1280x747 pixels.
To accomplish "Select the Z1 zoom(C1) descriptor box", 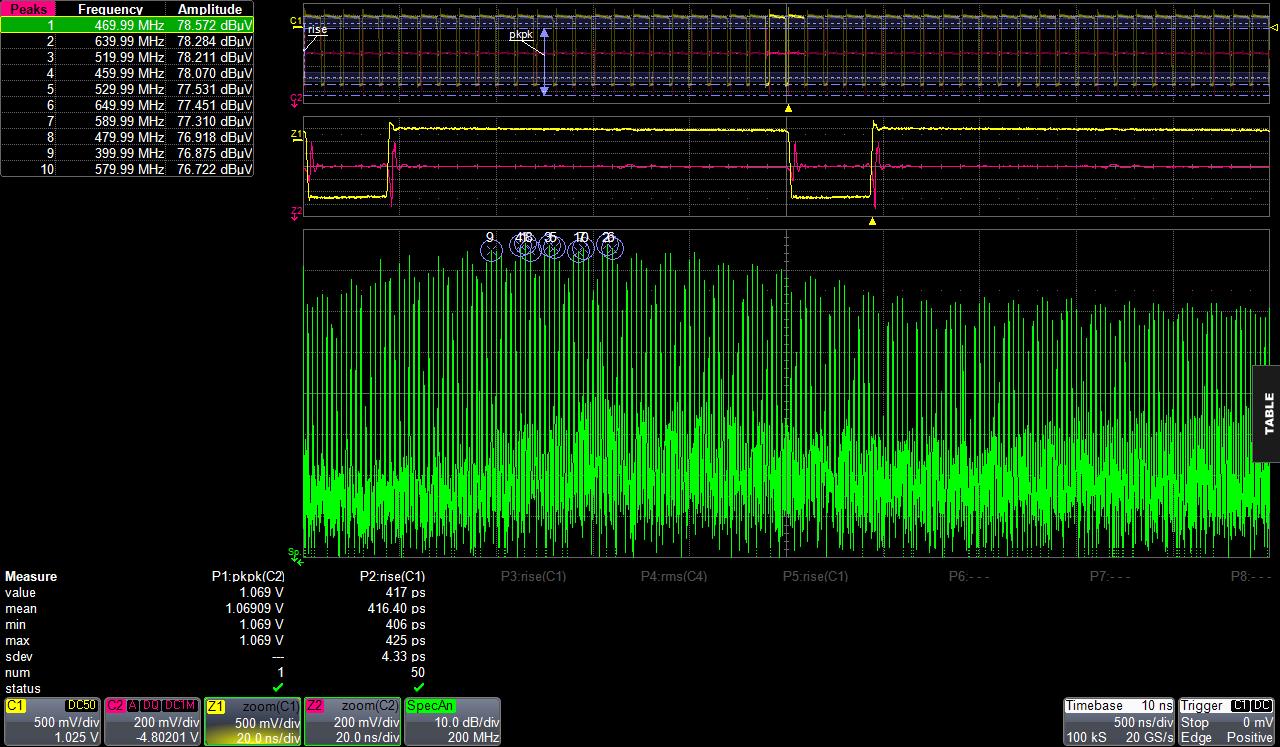I will pos(252,721).
